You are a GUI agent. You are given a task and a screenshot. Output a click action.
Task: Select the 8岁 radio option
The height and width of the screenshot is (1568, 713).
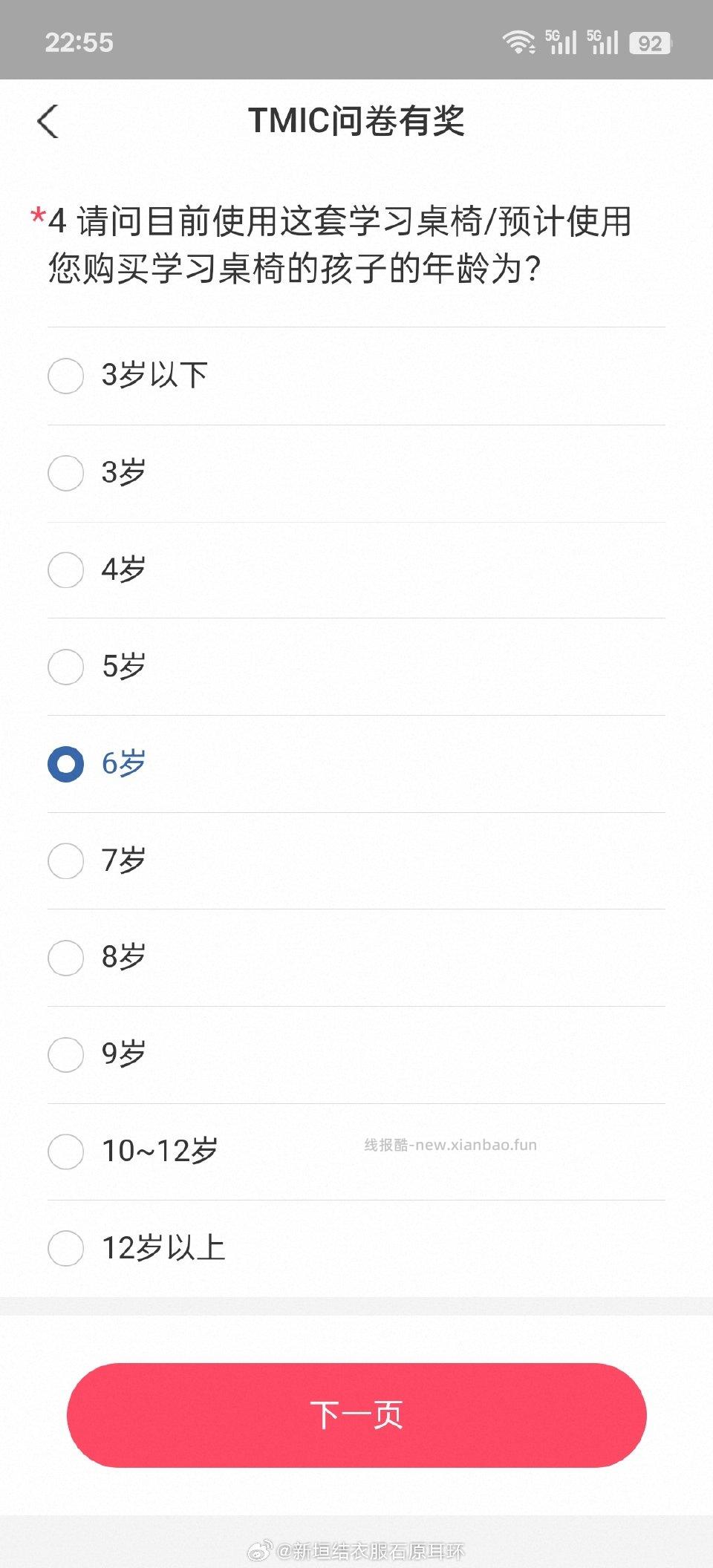pos(66,958)
